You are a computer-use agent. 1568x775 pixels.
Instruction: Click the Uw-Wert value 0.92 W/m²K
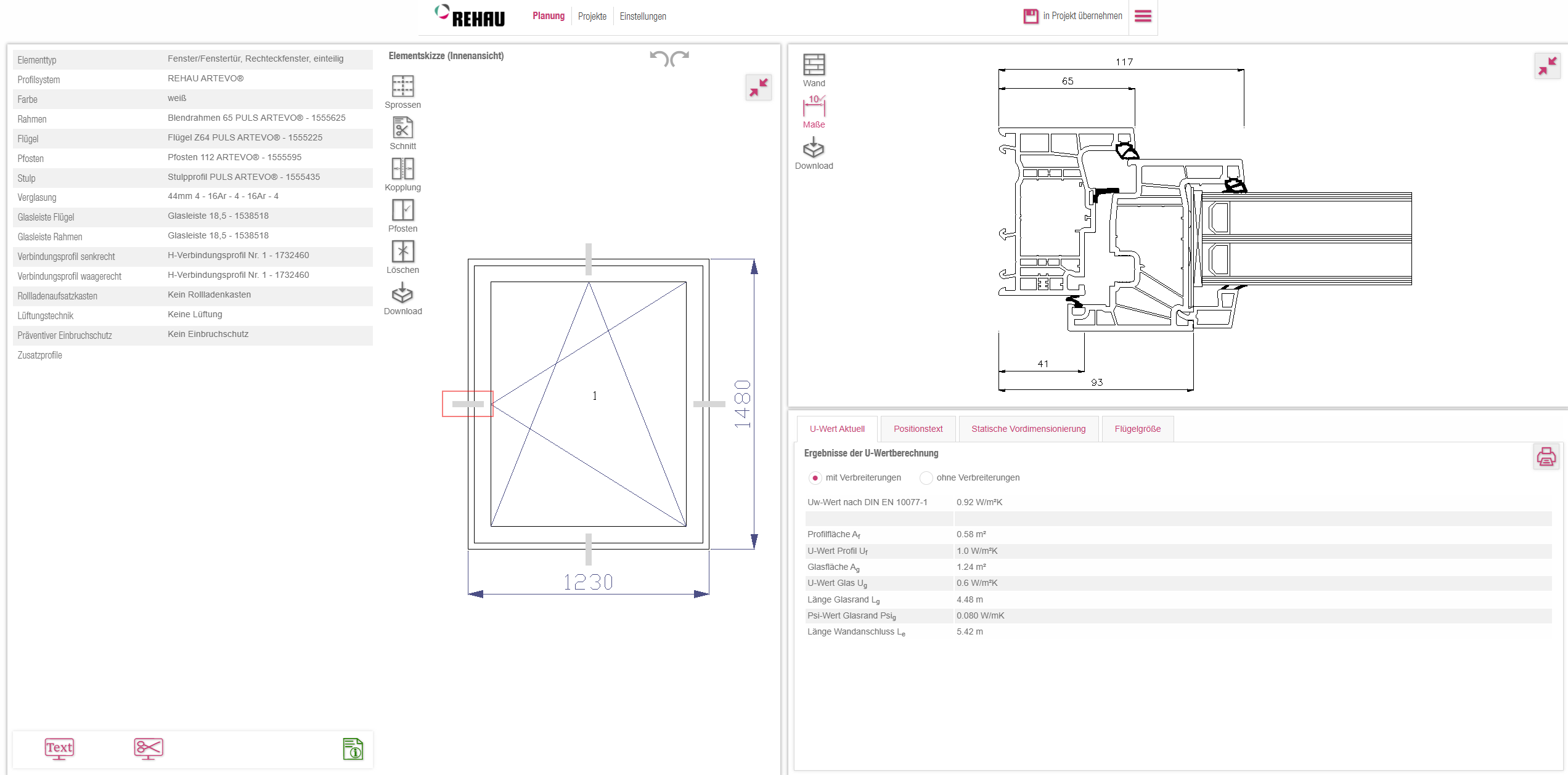point(979,503)
